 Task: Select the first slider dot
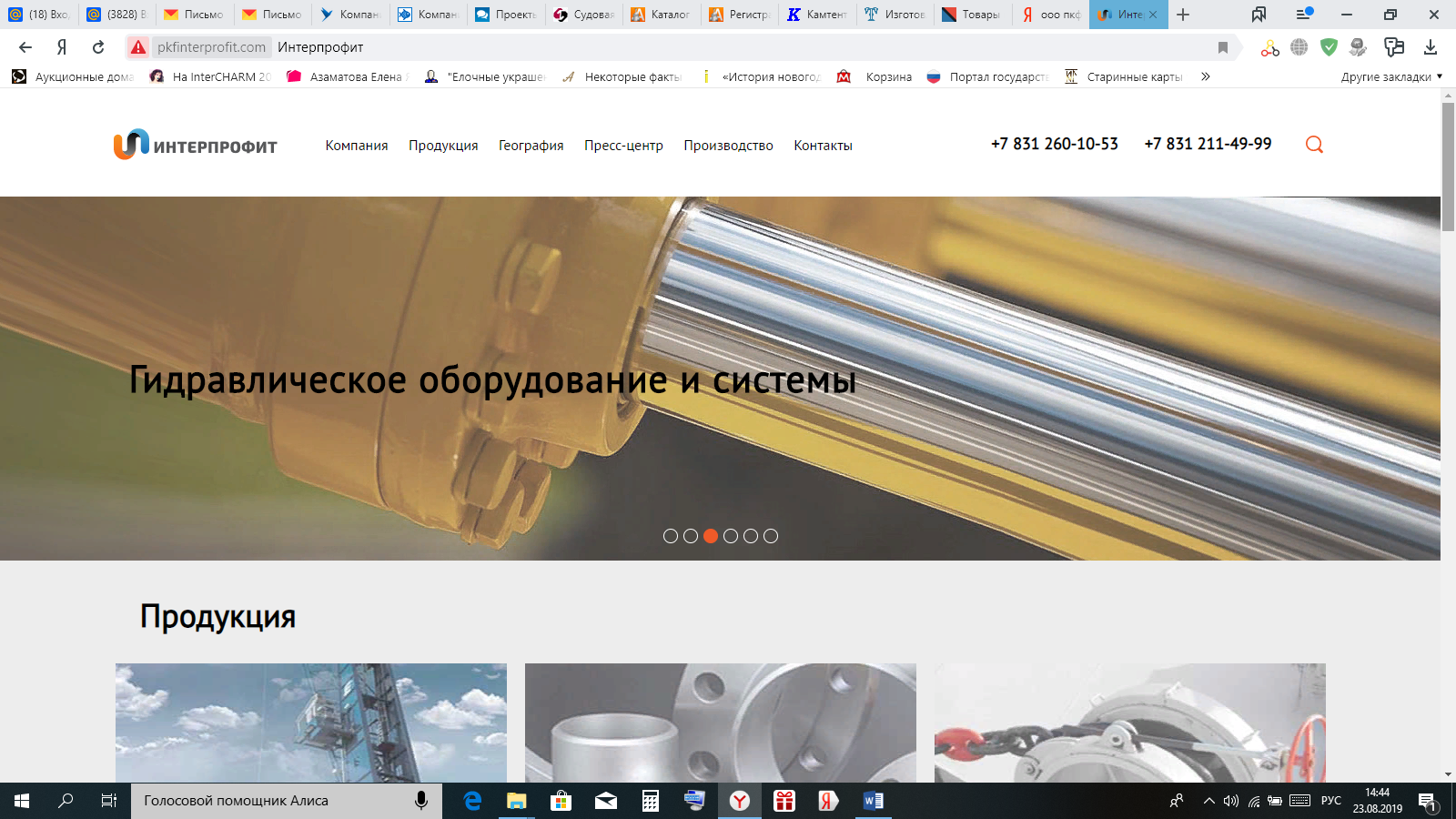671,536
